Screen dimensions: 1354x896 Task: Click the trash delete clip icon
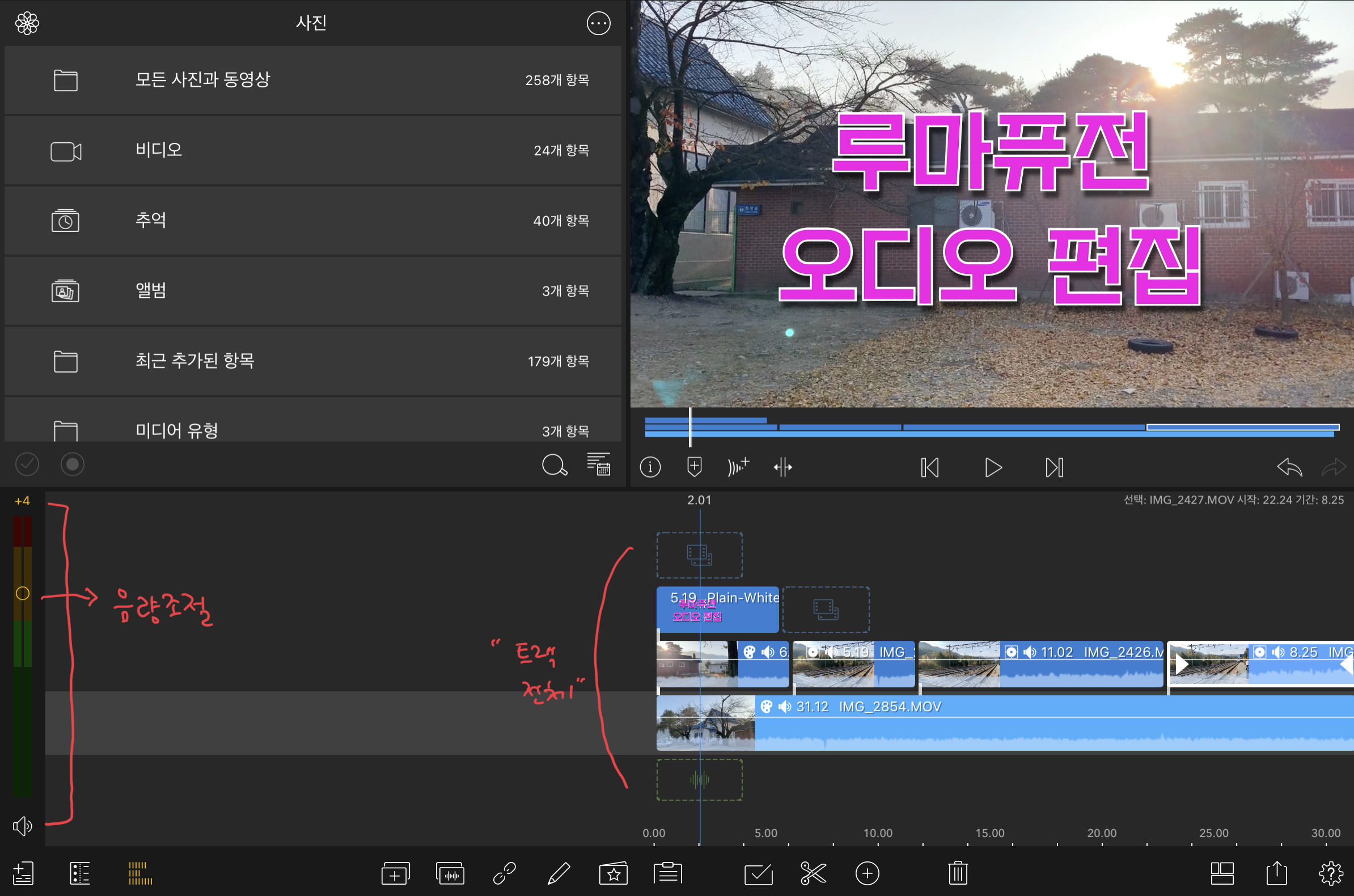tap(958, 873)
